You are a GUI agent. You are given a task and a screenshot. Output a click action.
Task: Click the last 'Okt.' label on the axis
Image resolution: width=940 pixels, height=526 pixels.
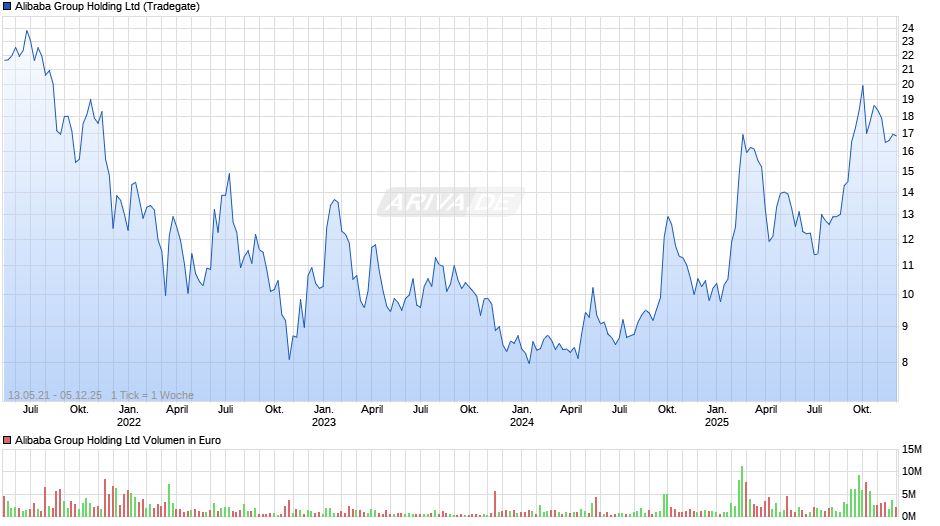click(x=862, y=410)
